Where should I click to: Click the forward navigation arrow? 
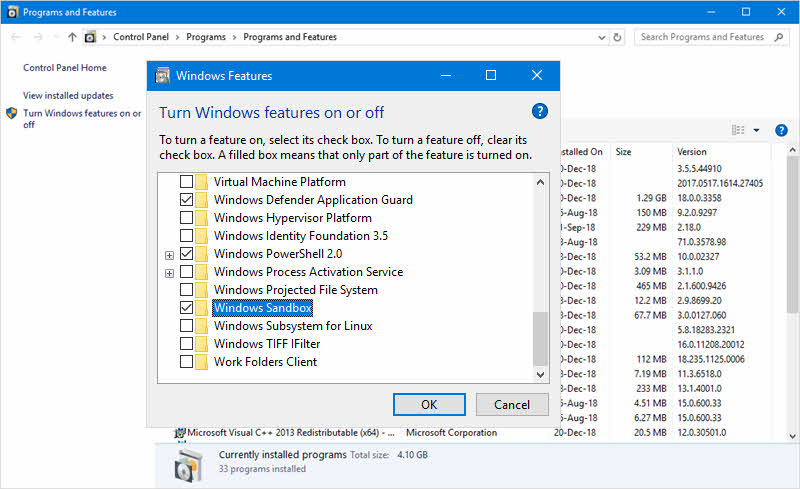pos(38,37)
